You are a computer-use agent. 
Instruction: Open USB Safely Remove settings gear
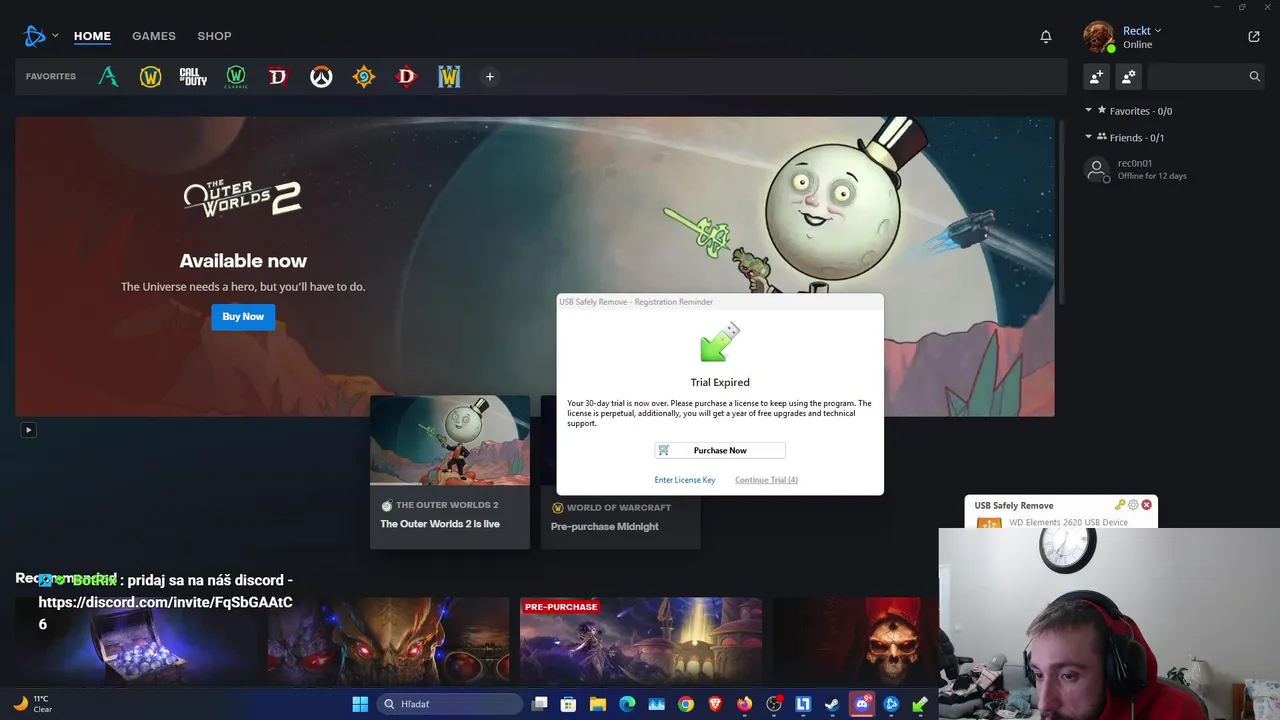(1133, 505)
